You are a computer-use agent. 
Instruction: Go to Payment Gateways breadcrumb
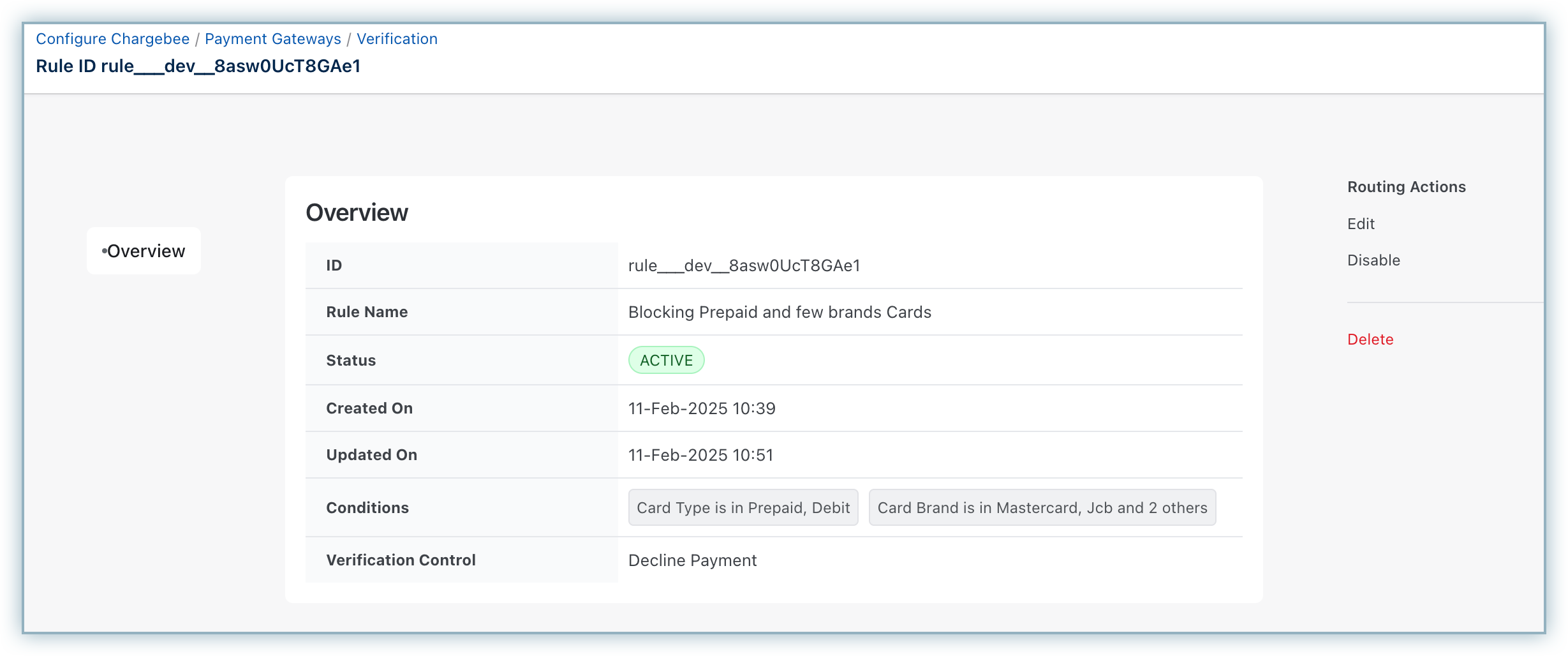272,39
